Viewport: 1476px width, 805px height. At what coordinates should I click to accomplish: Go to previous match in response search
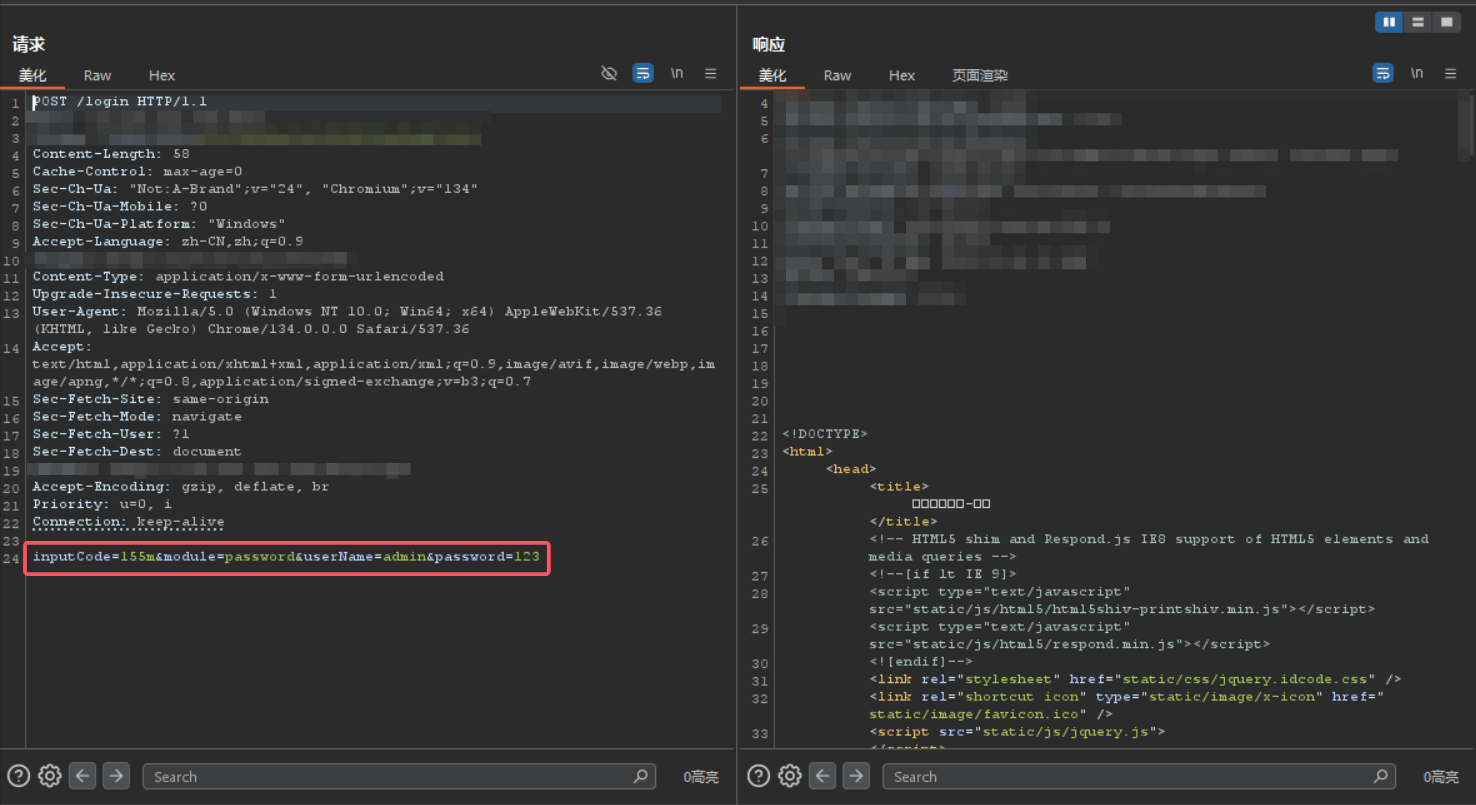pyautogui.click(x=823, y=776)
